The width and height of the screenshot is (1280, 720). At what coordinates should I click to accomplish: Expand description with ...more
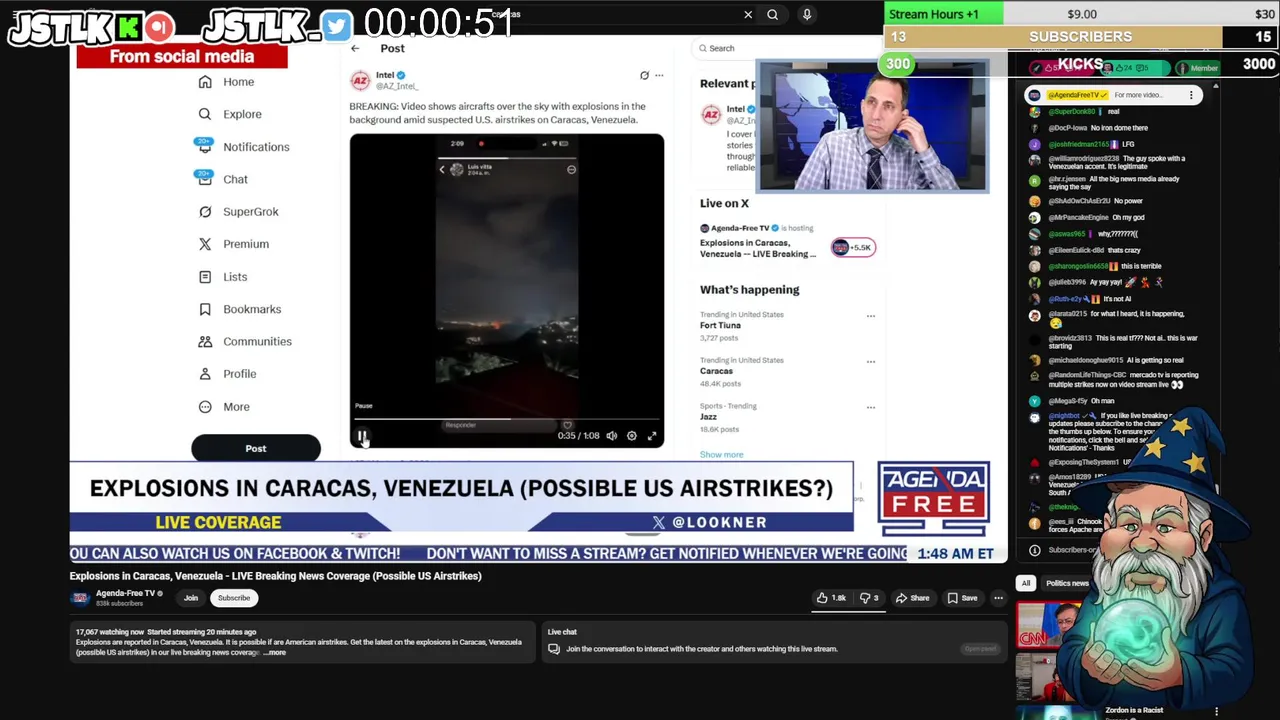coord(275,653)
